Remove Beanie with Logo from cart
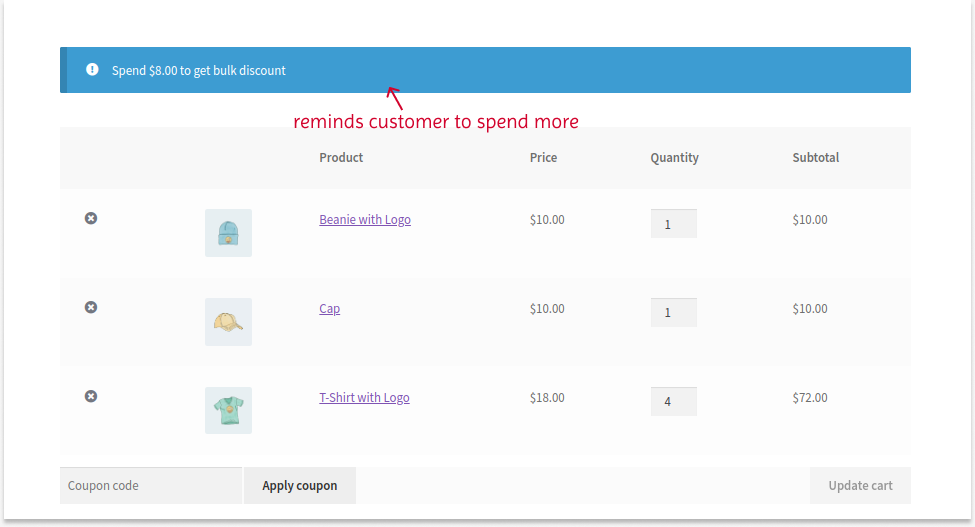 (91, 218)
